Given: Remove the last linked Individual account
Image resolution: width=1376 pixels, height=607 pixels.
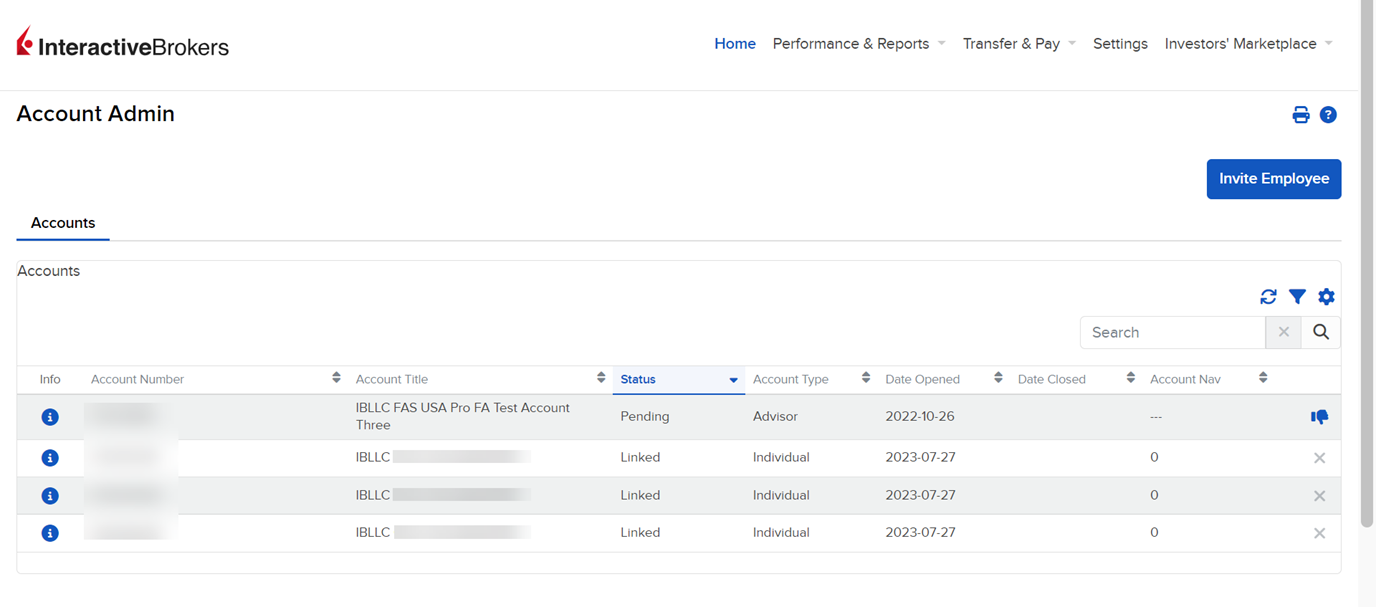Looking at the screenshot, I should [x=1319, y=534].
